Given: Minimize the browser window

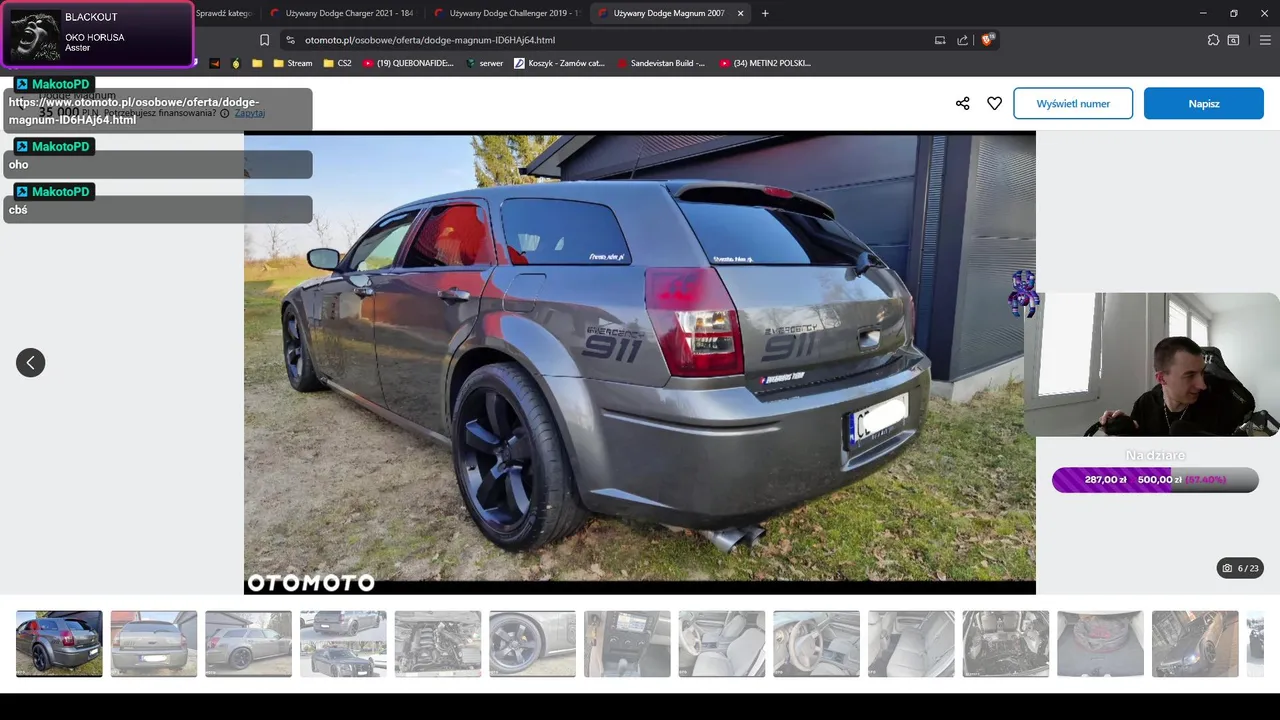Looking at the screenshot, I should (1203, 13).
